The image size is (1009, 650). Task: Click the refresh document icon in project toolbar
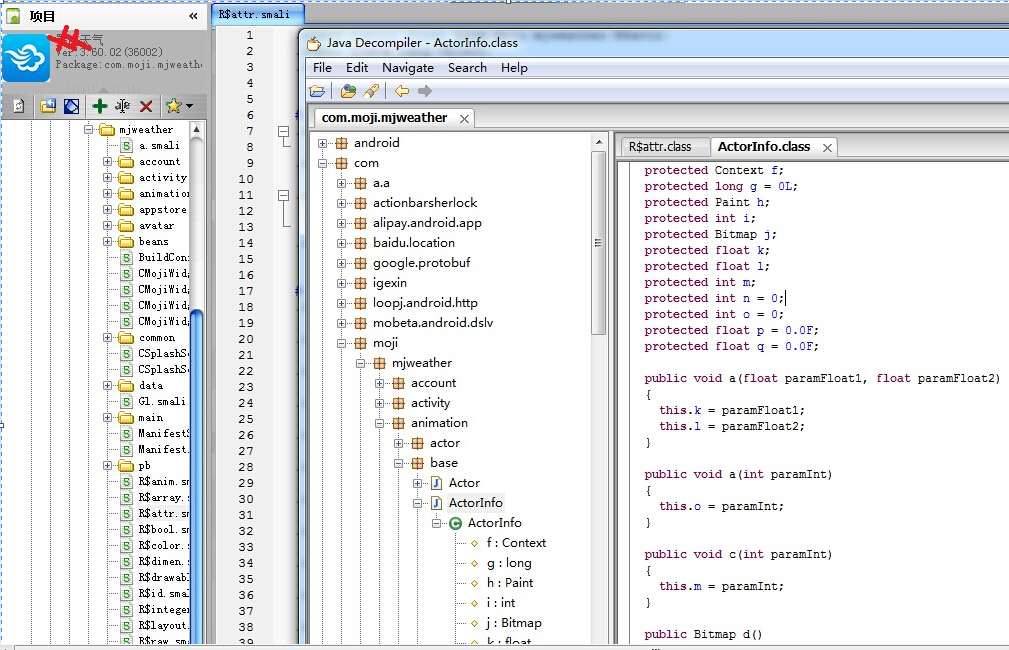[x=19, y=106]
